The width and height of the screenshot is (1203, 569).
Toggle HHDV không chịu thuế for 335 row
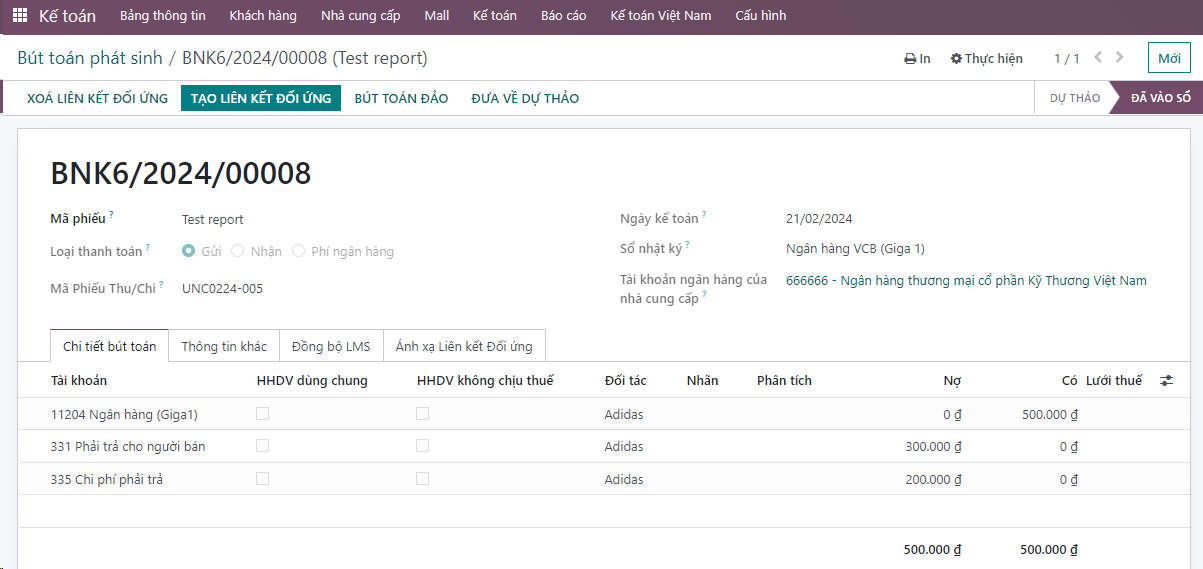[423, 479]
